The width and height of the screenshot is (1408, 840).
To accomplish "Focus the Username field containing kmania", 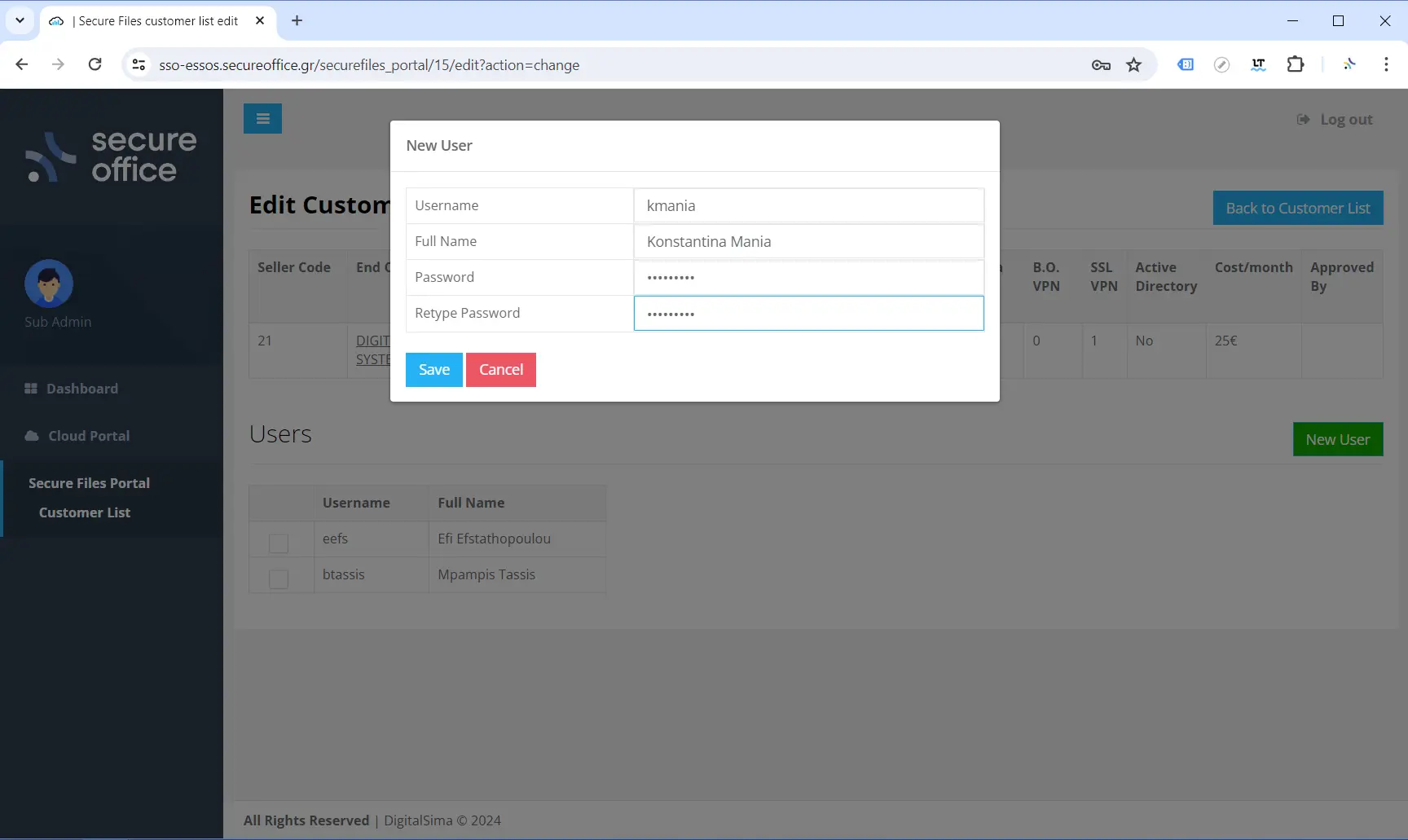I will [809, 205].
